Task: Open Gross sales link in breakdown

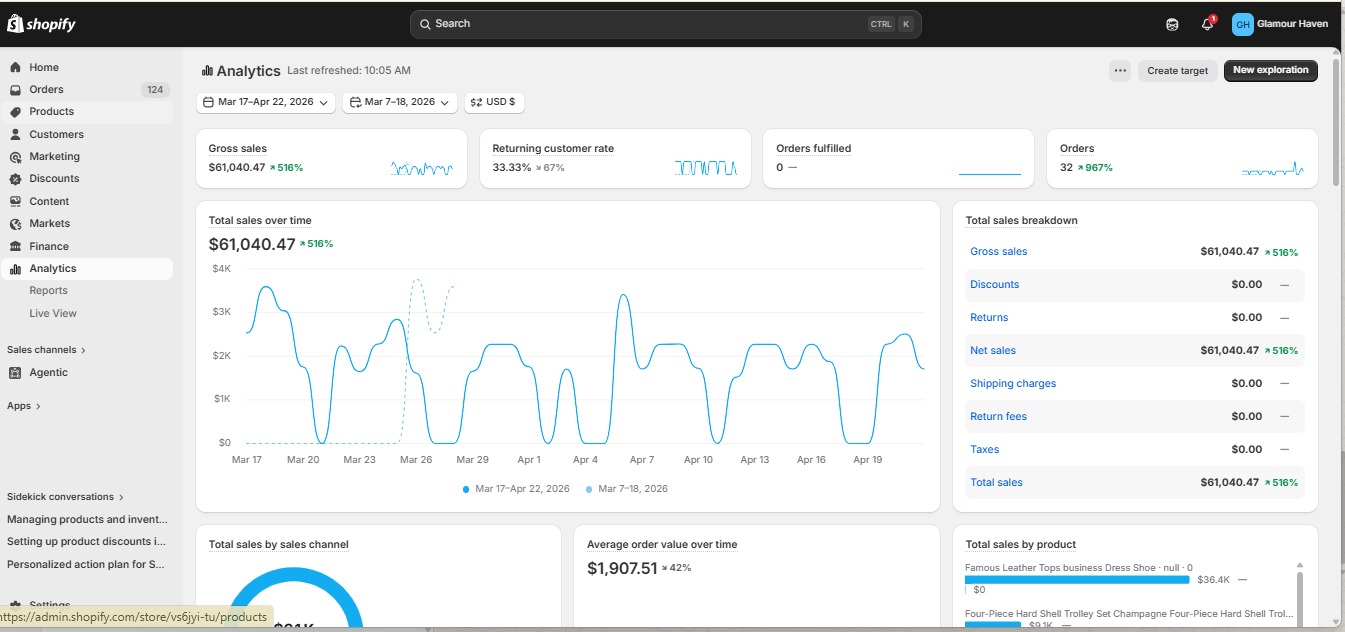Action: tap(998, 252)
